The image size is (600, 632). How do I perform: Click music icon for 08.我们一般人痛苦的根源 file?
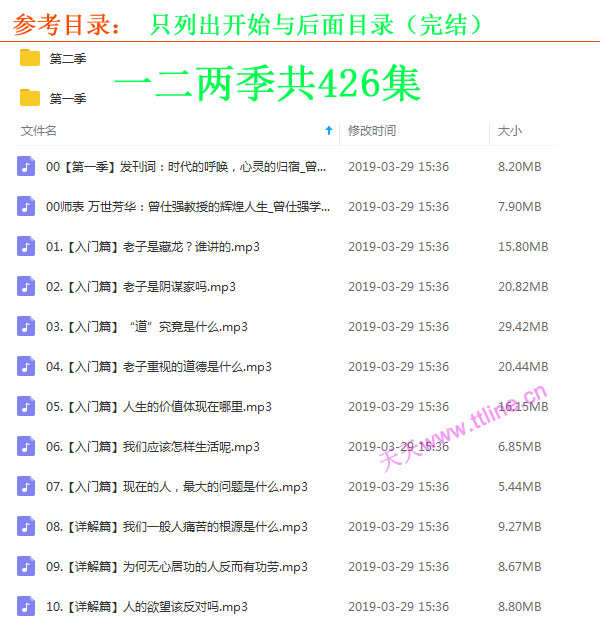click(x=26, y=527)
